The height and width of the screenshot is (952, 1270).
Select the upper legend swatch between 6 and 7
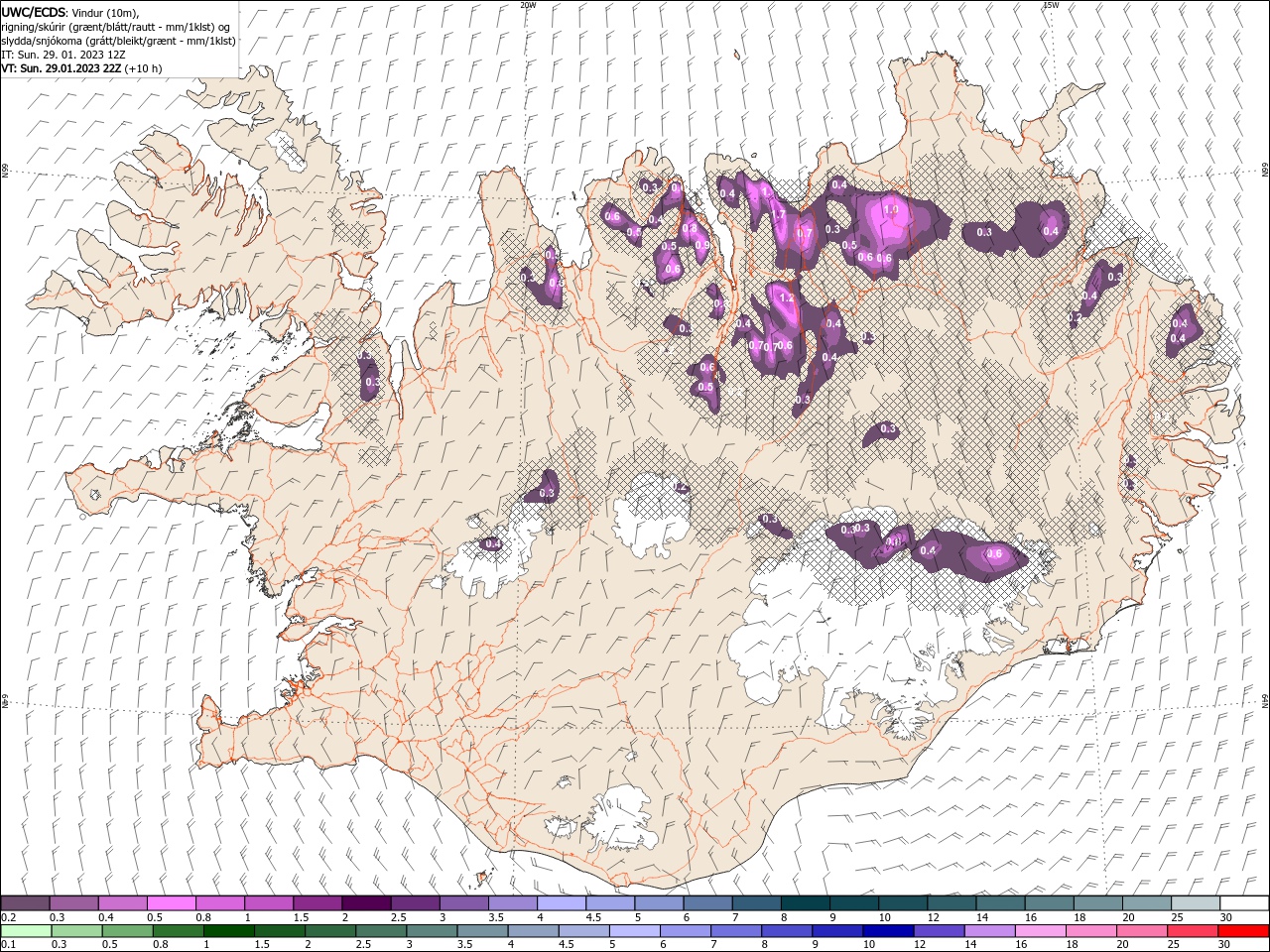point(707,903)
